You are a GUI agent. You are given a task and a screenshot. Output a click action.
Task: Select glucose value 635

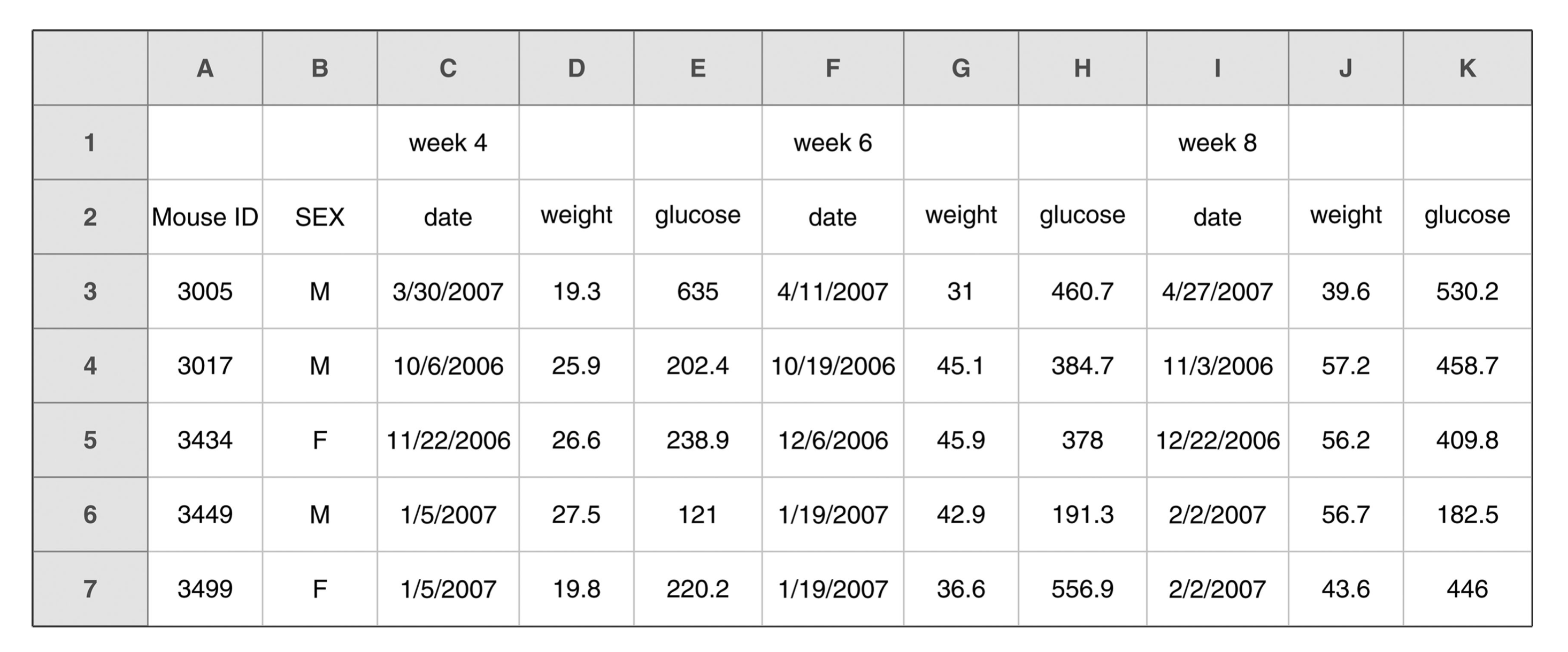pyautogui.click(x=697, y=291)
